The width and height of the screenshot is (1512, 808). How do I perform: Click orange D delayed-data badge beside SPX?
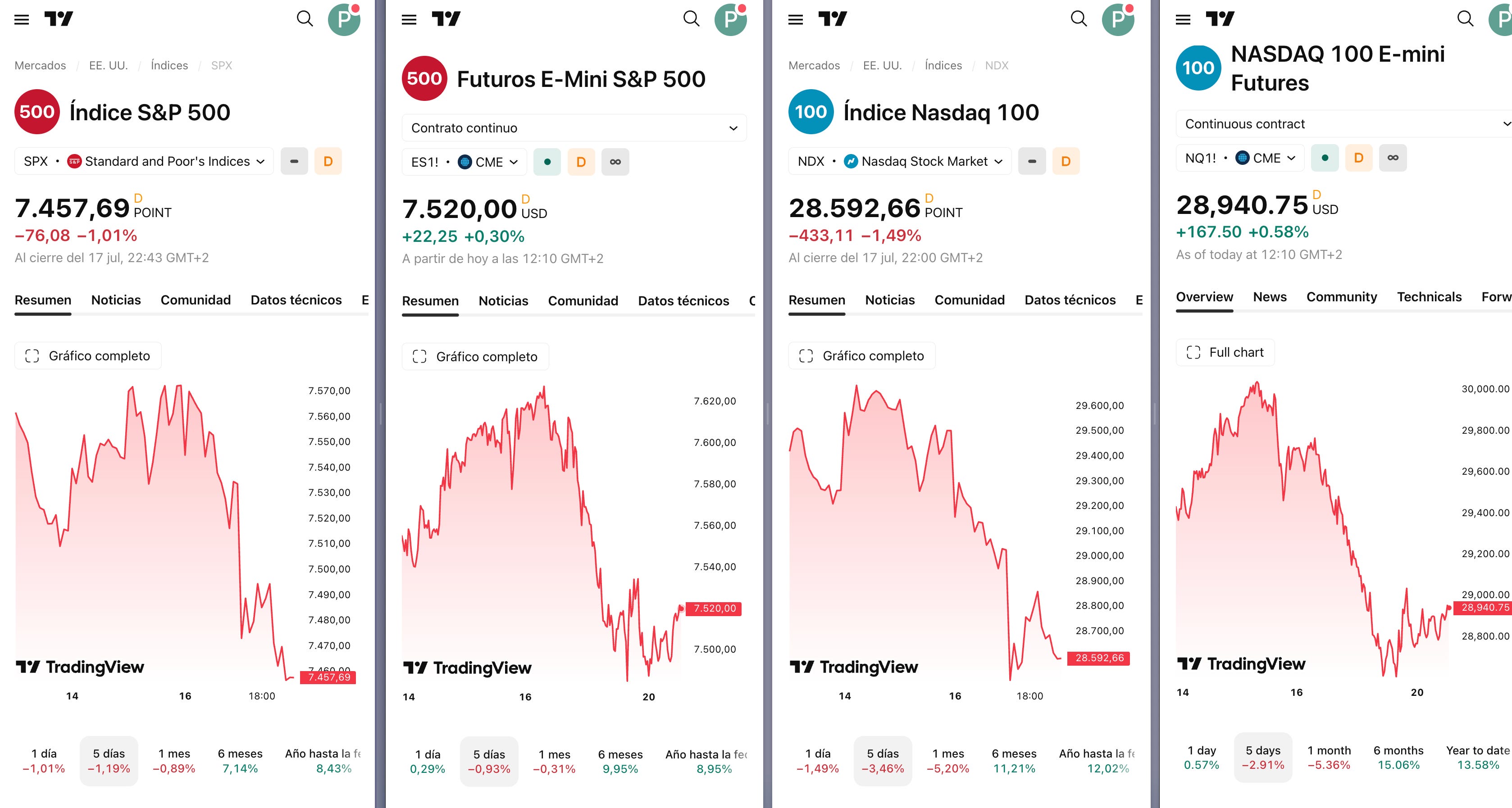point(328,161)
